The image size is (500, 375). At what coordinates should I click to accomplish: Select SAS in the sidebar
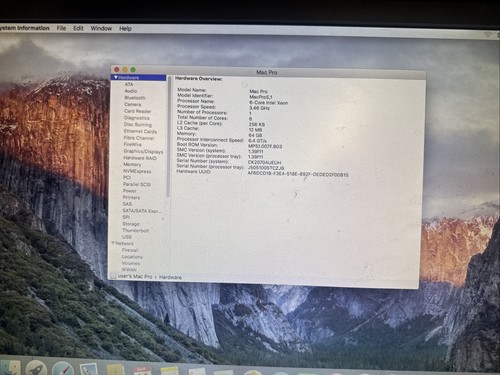click(127, 204)
